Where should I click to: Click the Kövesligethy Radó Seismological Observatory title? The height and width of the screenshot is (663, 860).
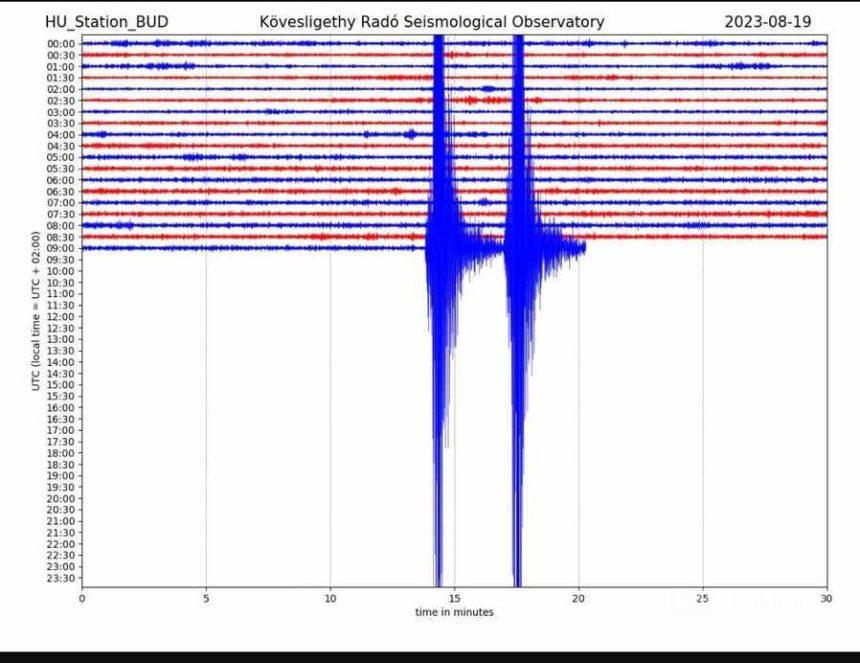click(x=432, y=22)
